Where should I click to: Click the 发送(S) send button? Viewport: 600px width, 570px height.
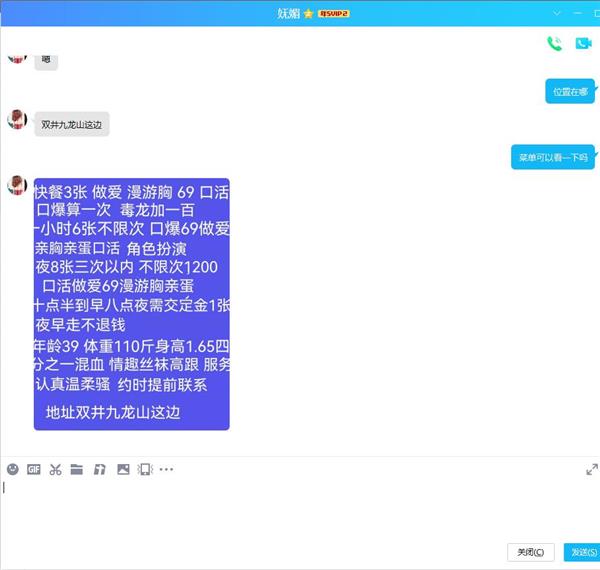click(581, 552)
